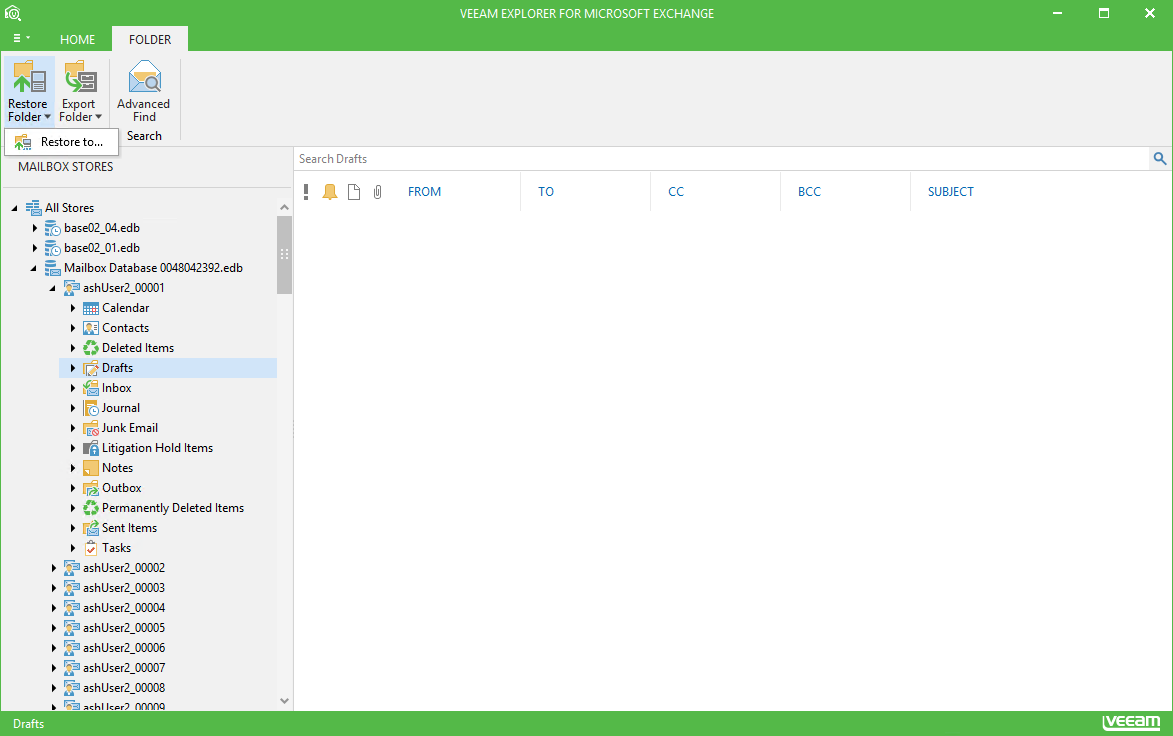Select the Permanently Deleted Items folder
The width and height of the screenshot is (1173, 736).
173,508
